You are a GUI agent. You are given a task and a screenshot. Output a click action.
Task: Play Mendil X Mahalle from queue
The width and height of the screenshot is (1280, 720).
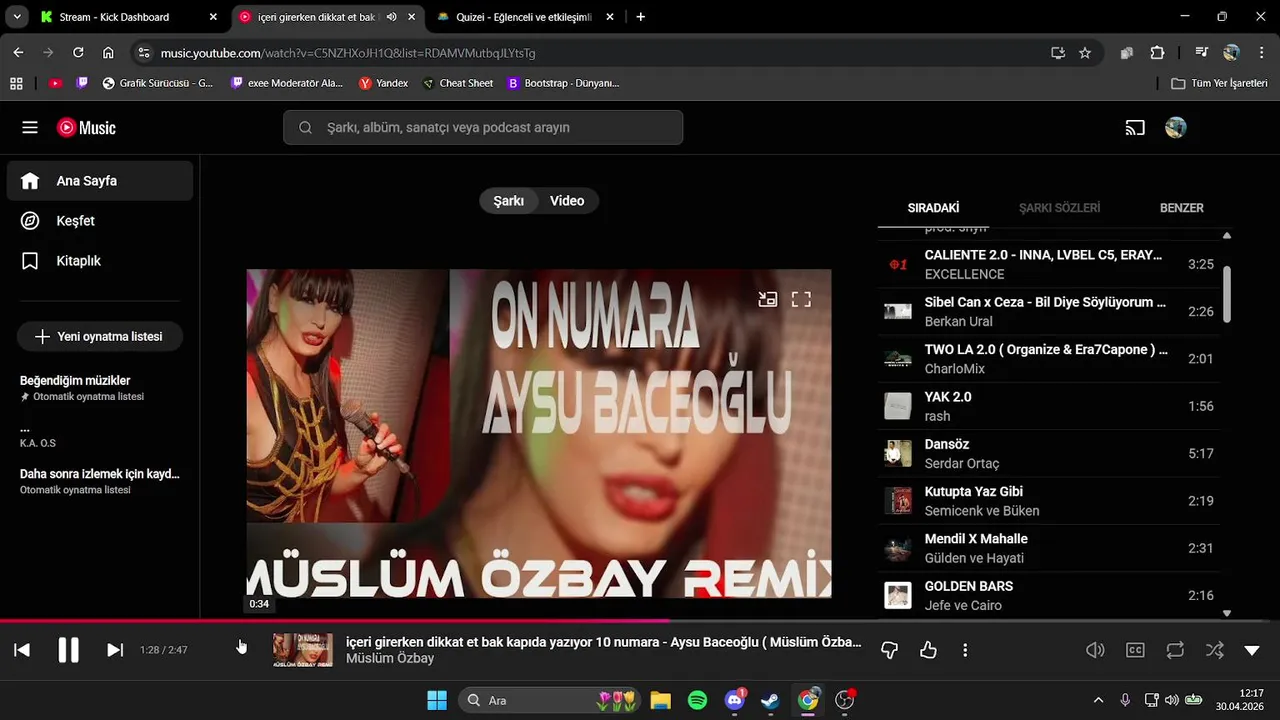pos(1050,548)
